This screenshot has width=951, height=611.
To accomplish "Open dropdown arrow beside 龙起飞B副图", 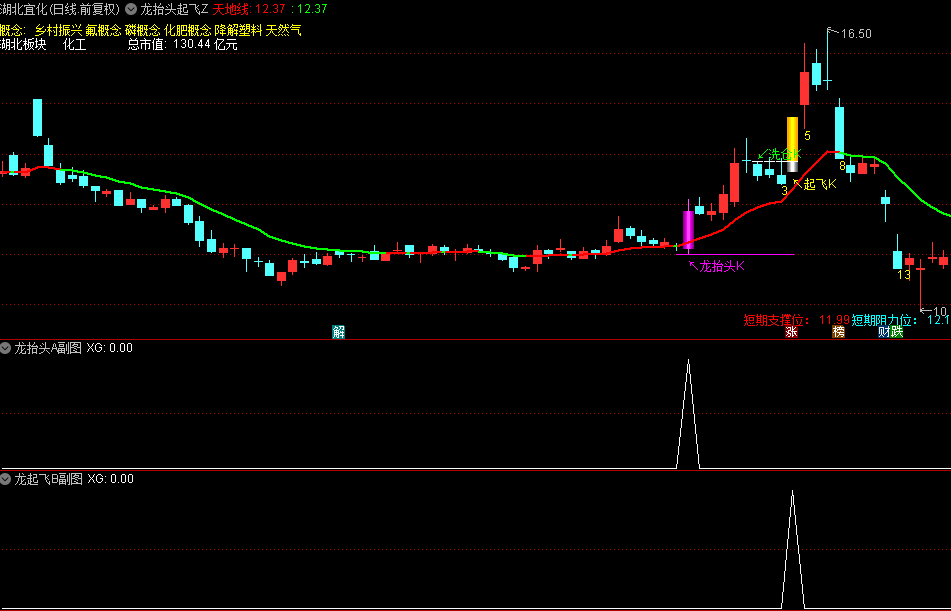I will coord(5,479).
